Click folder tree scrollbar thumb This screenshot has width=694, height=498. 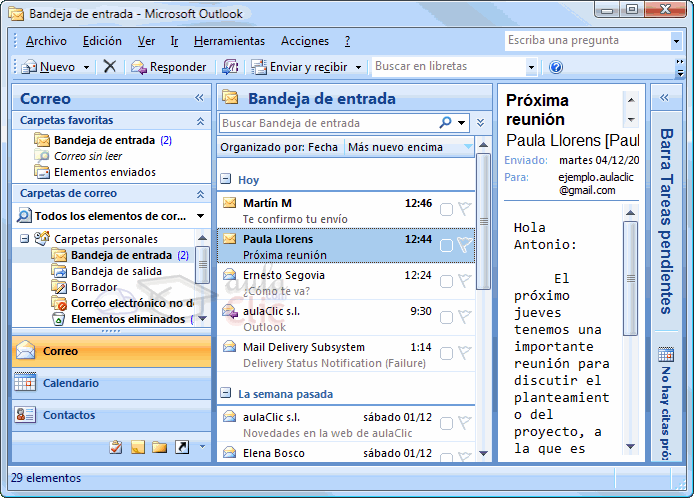coord(202,264)
